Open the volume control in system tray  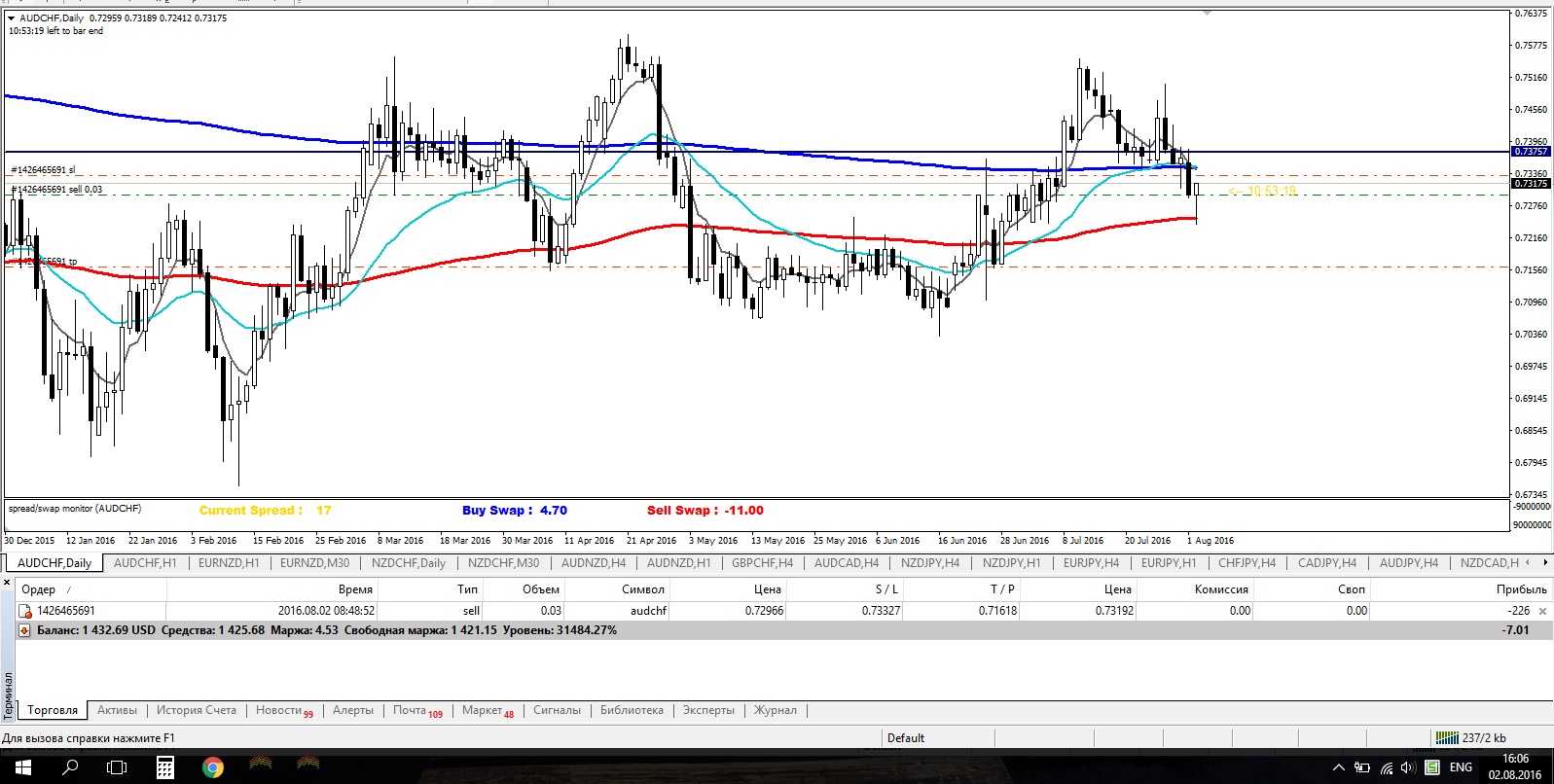[1407, 767]
